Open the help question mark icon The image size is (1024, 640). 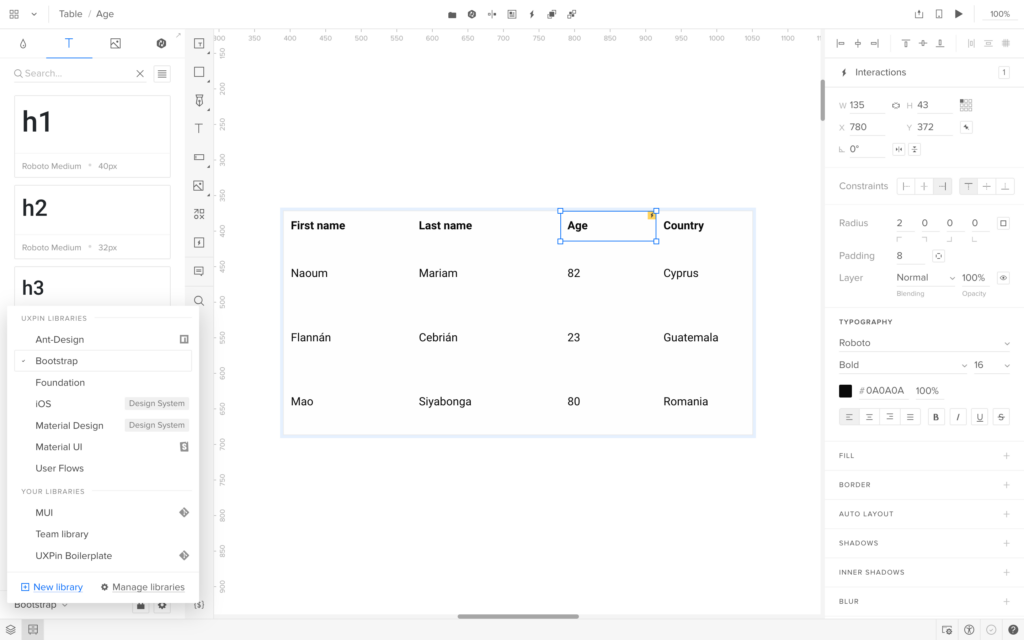pyautogui.click(x=1013, y=630)
